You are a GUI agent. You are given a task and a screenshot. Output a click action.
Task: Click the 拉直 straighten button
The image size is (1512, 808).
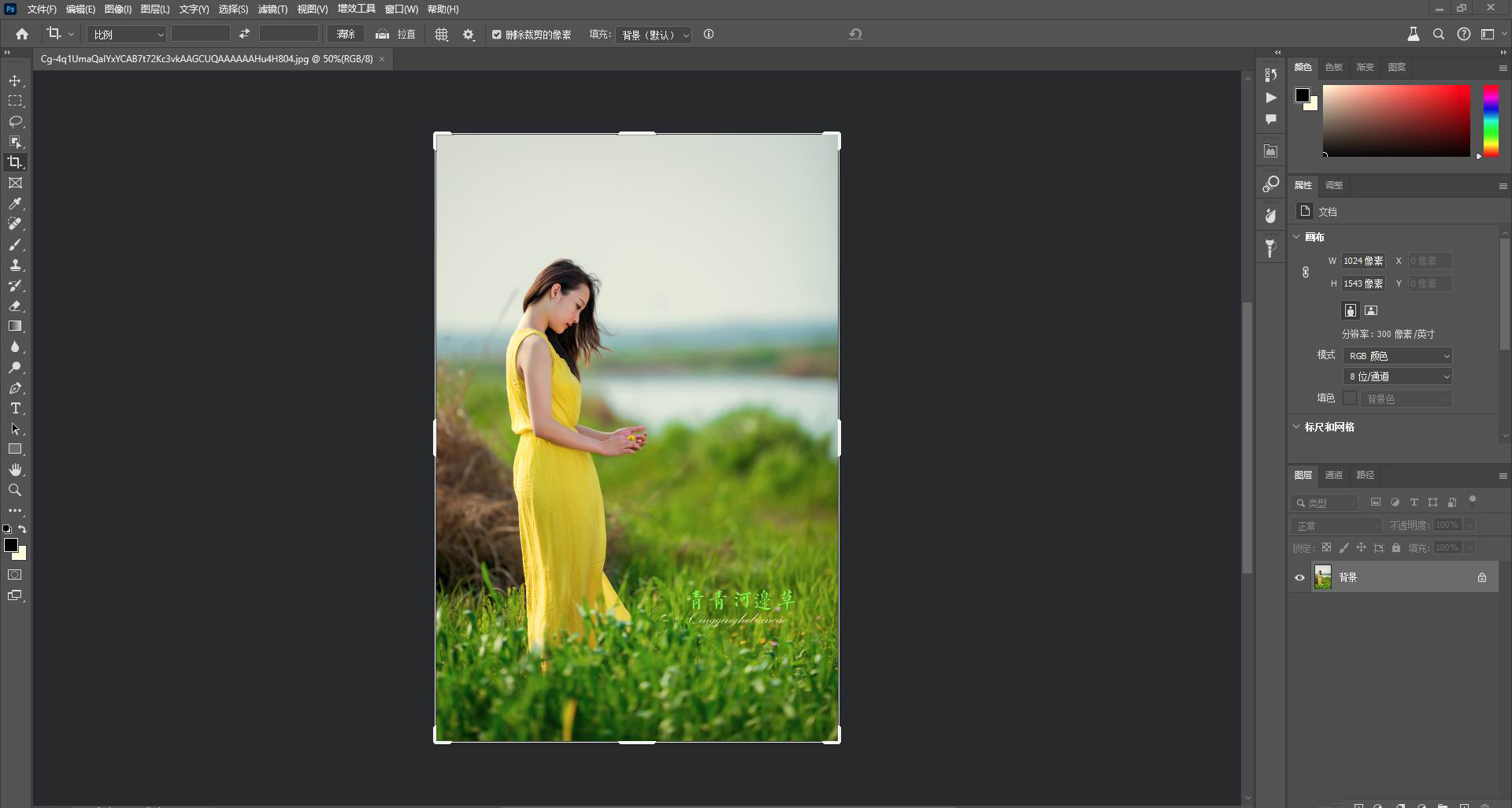(395, 35)
